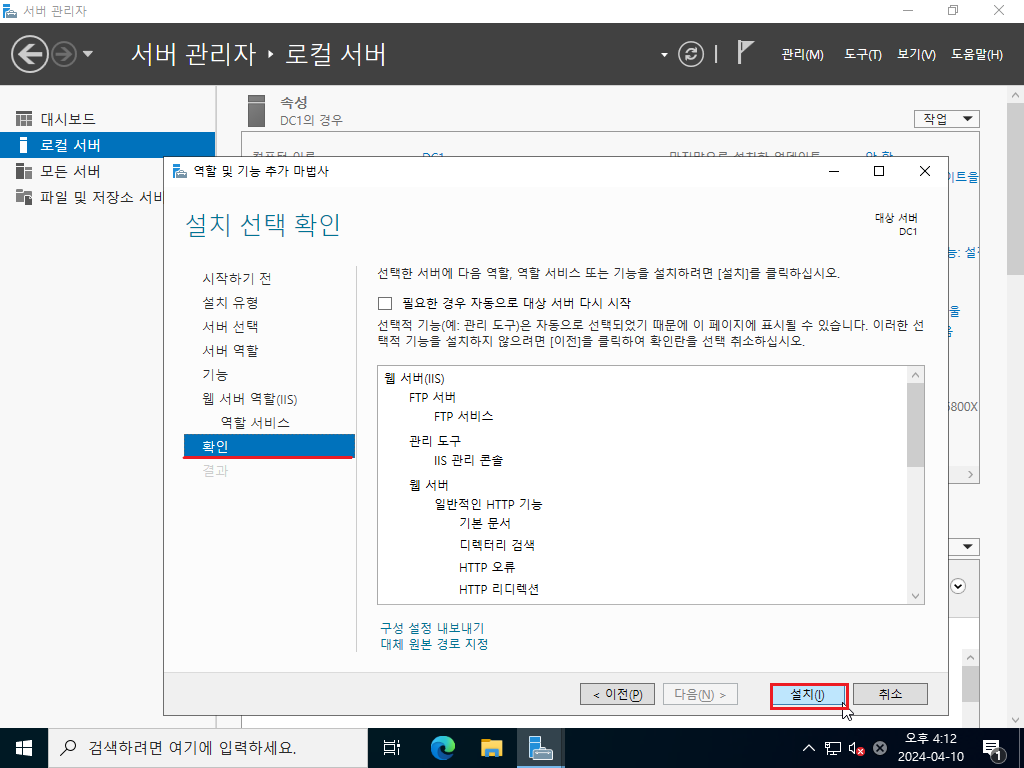
Task: Select 파일 및 저장소 서비스 in sidebar
Action: (82, 197)
